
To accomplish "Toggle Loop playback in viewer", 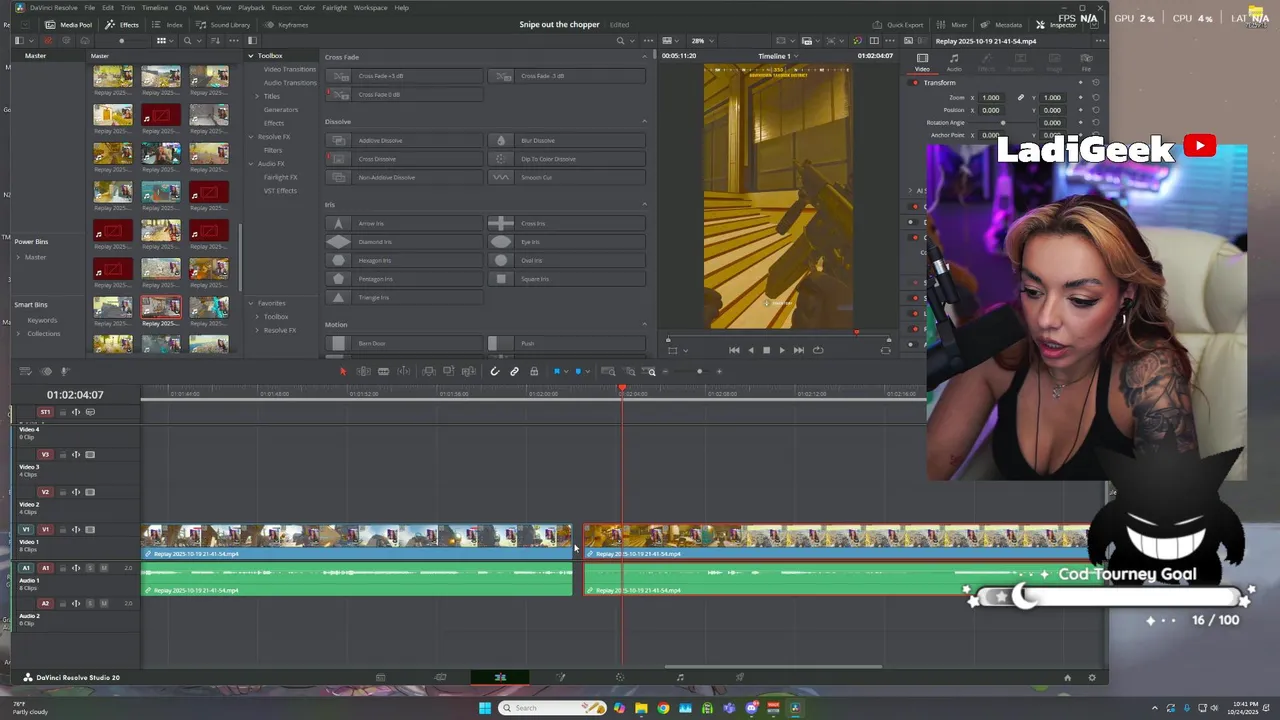I will click(x=818, y=350).
